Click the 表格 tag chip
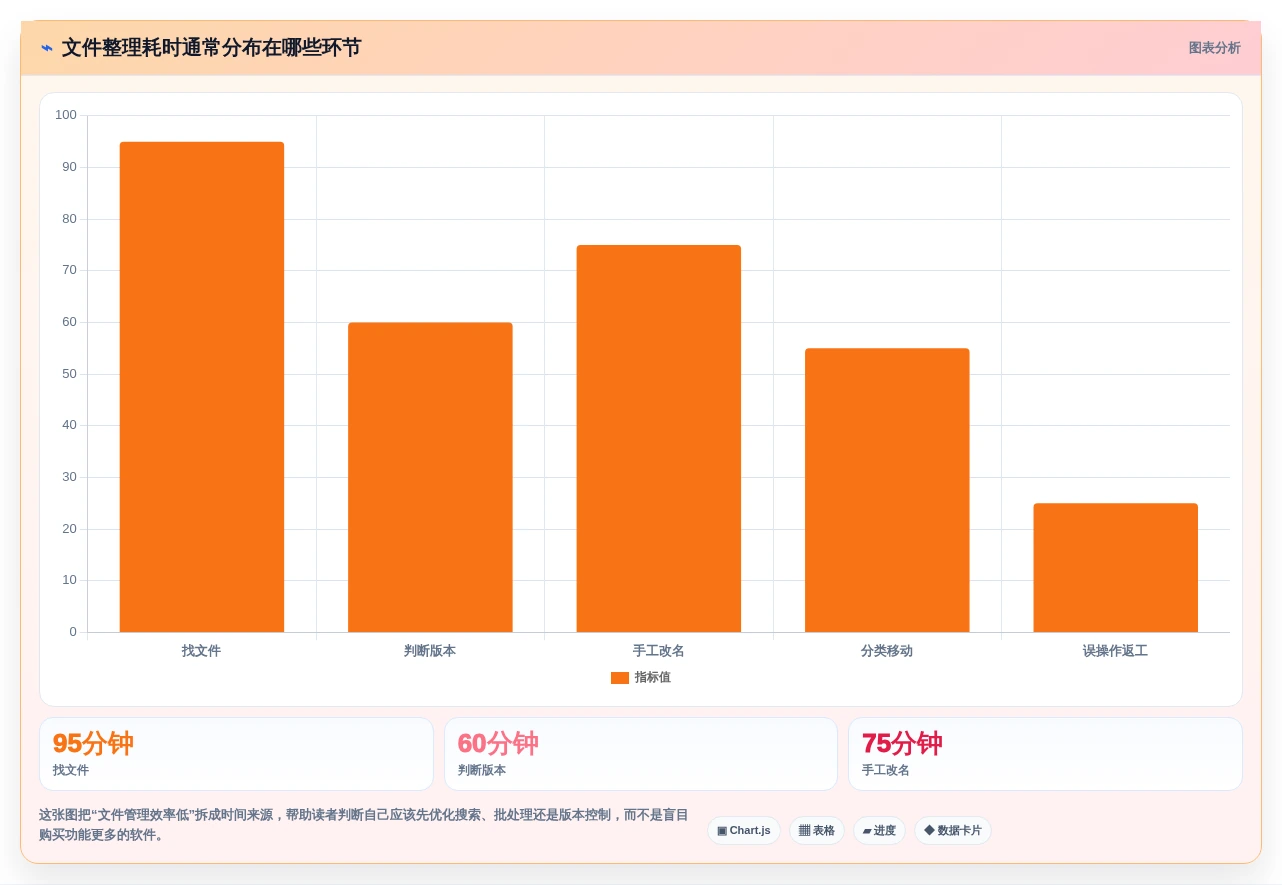This screenshot has width=1282, height=885. point(817,831)
